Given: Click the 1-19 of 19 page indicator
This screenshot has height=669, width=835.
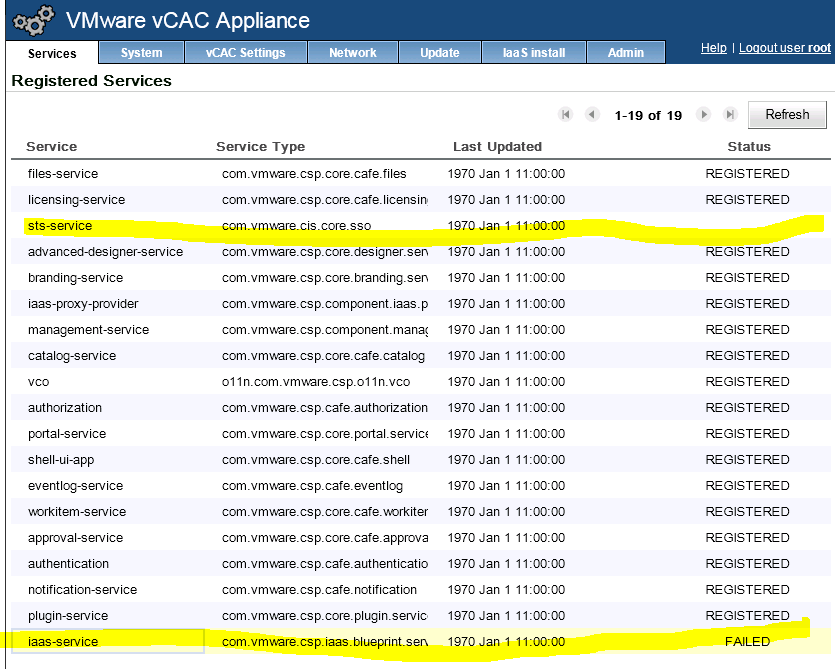Looking at the screenshot, I should point(648,116).
